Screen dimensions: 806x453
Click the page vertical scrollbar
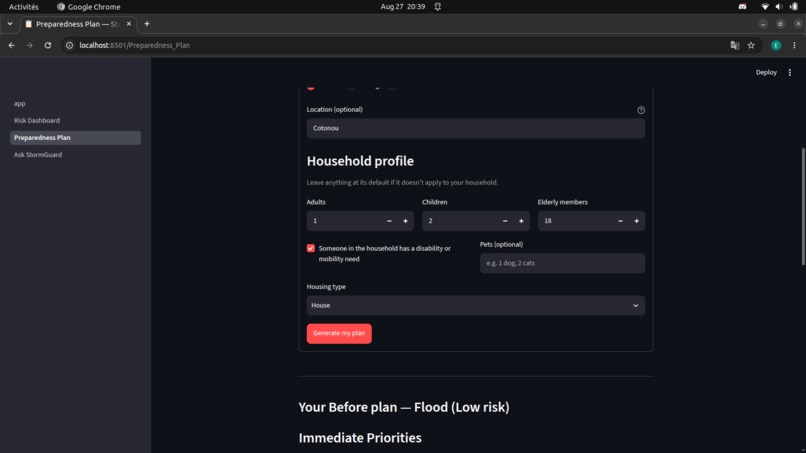pos(803,206)
